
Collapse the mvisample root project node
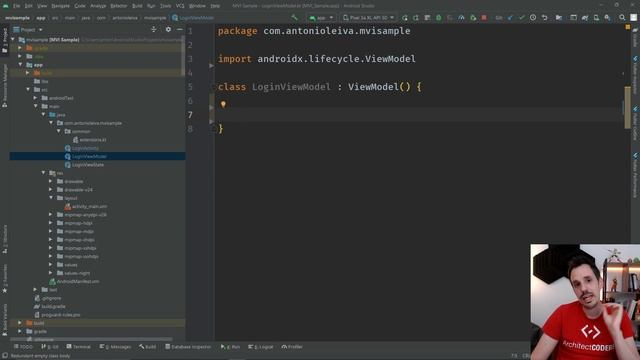(x=13, y=40)
